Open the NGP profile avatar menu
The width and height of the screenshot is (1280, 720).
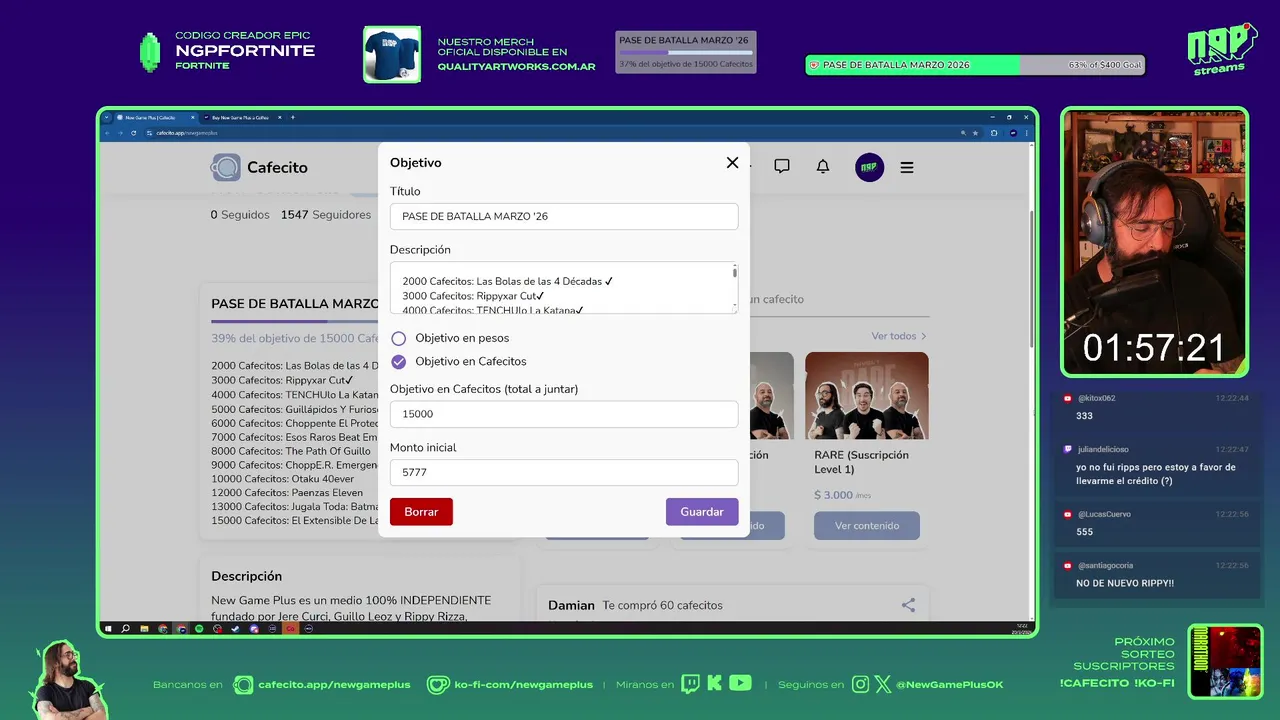[870, 167]
